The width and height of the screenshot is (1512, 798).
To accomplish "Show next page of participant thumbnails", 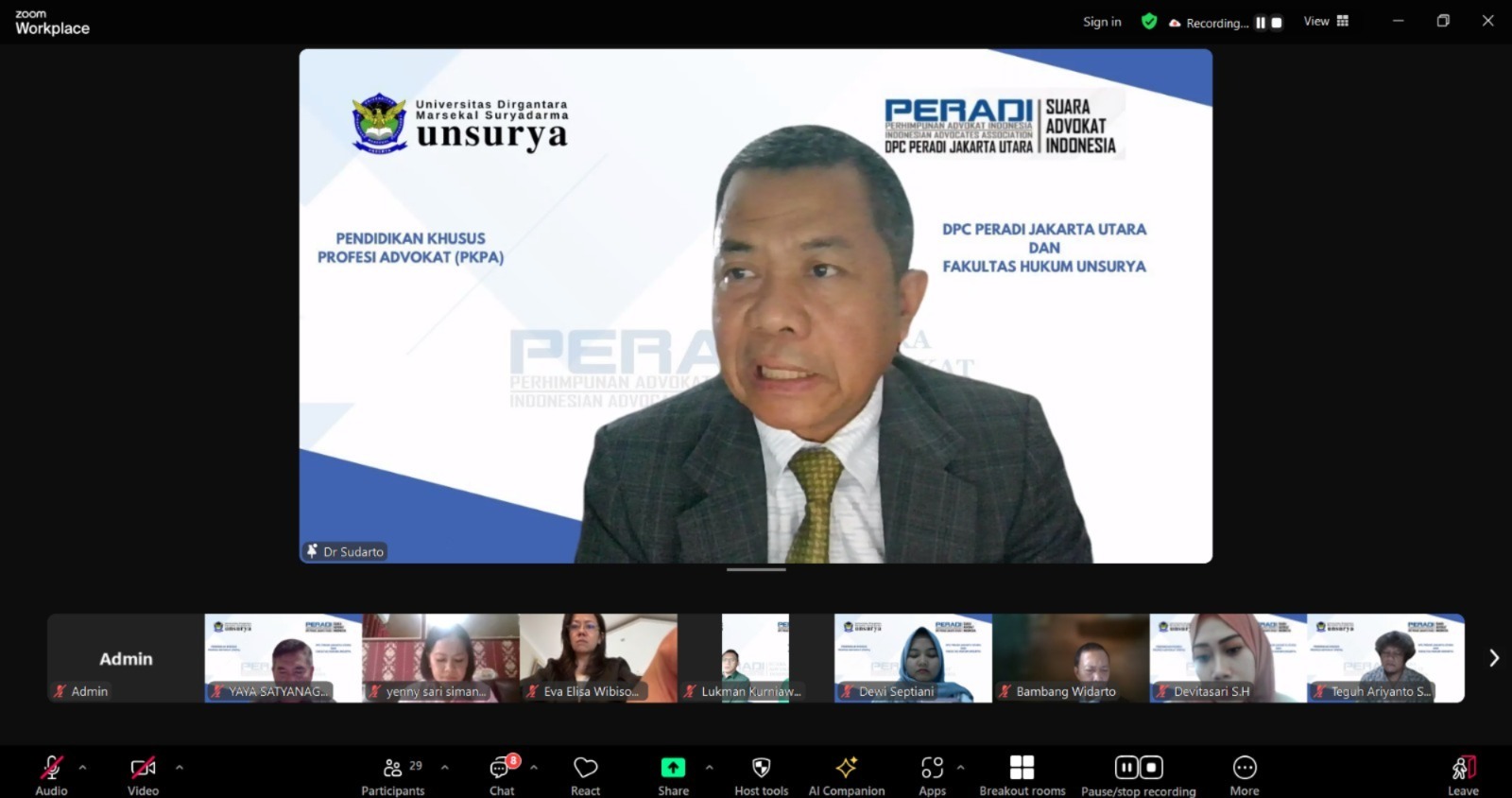I will pos(1493,658).
